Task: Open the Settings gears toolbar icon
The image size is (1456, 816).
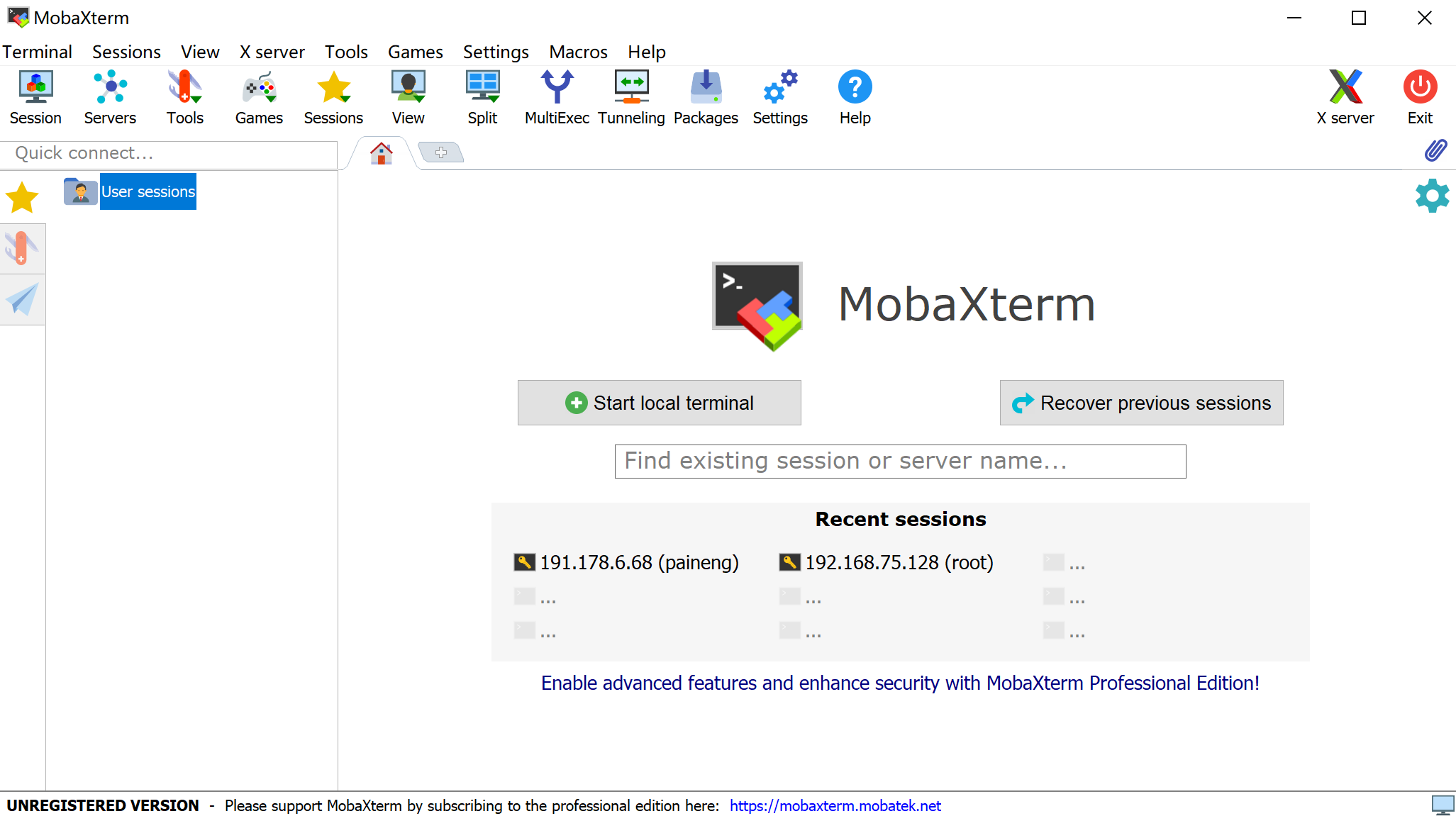Action: [780, 98]
